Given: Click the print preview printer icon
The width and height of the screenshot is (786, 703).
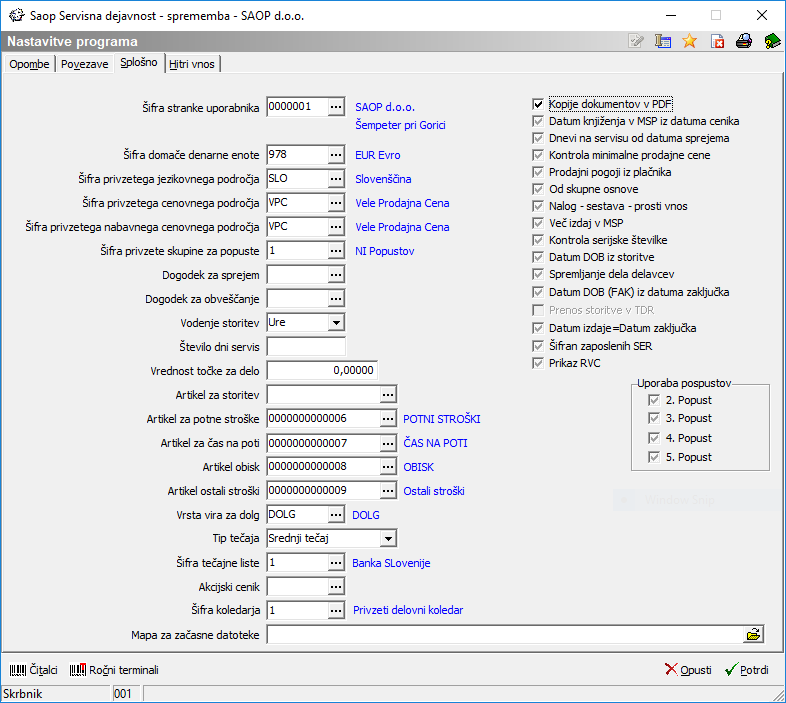Looking at the screenshot, I should point(744,41).
